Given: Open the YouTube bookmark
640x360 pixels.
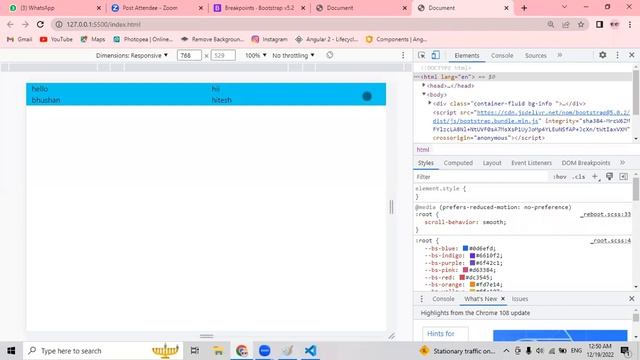Looking at the screenshot, I should pos(56,39).
